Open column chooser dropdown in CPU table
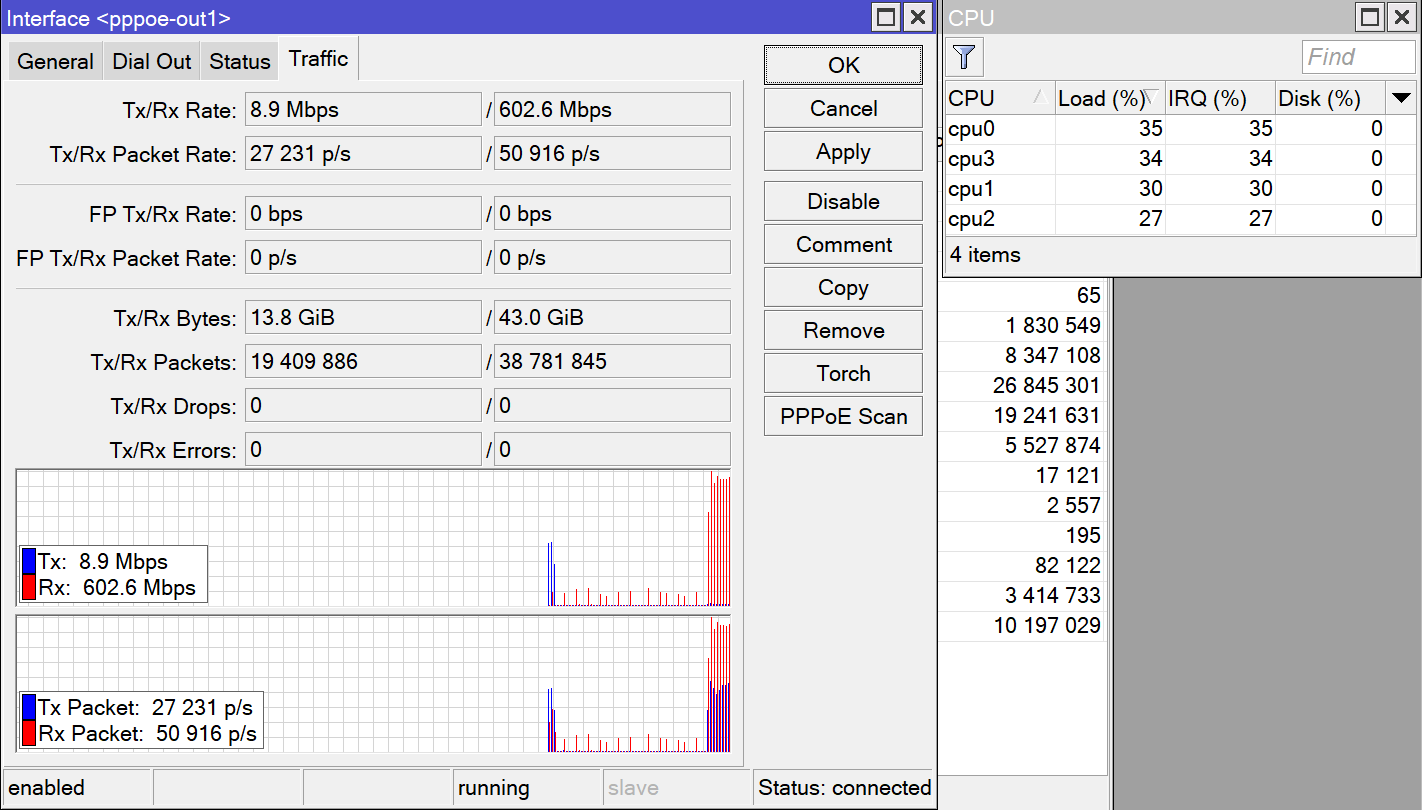The width and height of the screenshot is (1422, 810). pos(1401,98)
